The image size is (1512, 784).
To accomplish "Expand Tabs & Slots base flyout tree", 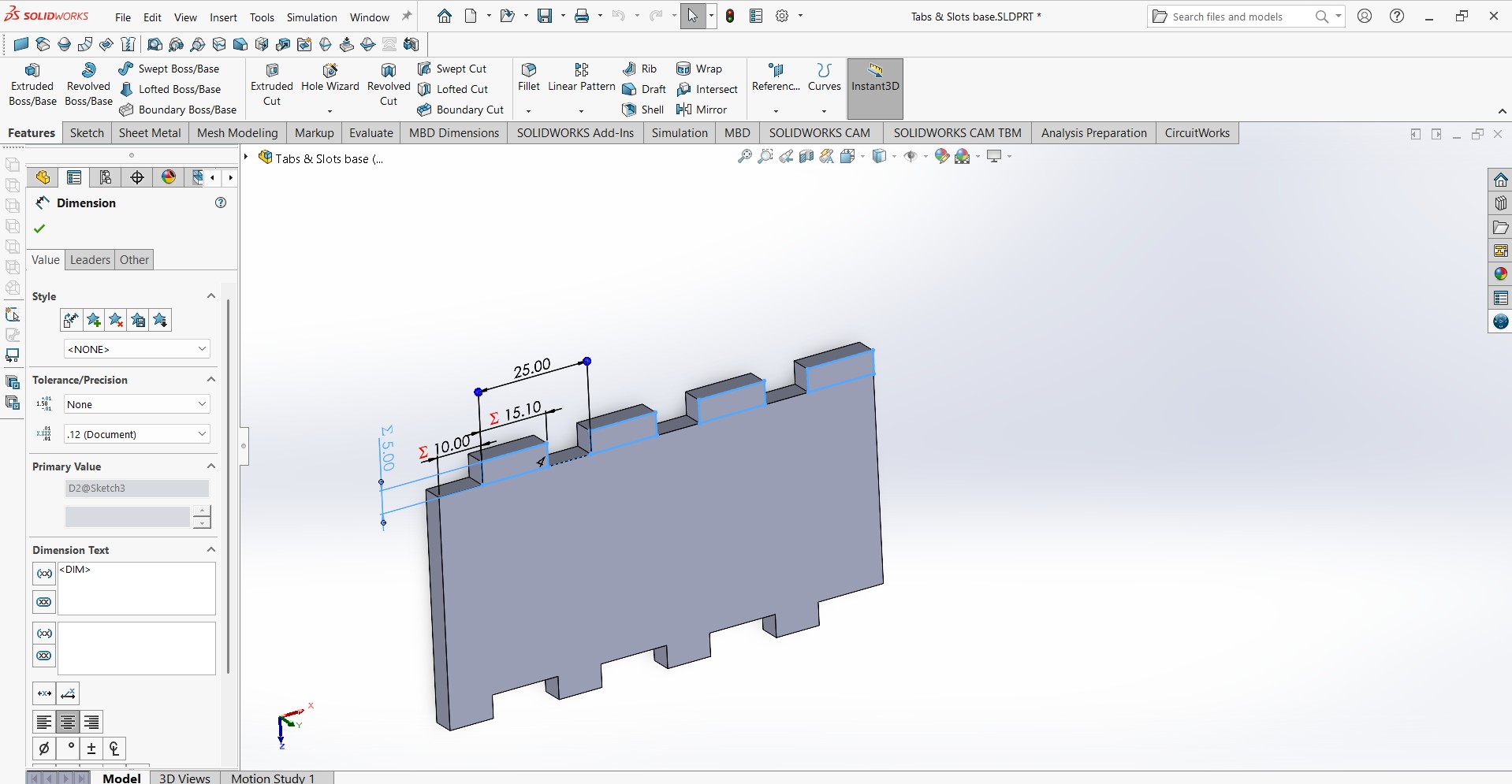I will pyautogui.click(x=246, y=158).
